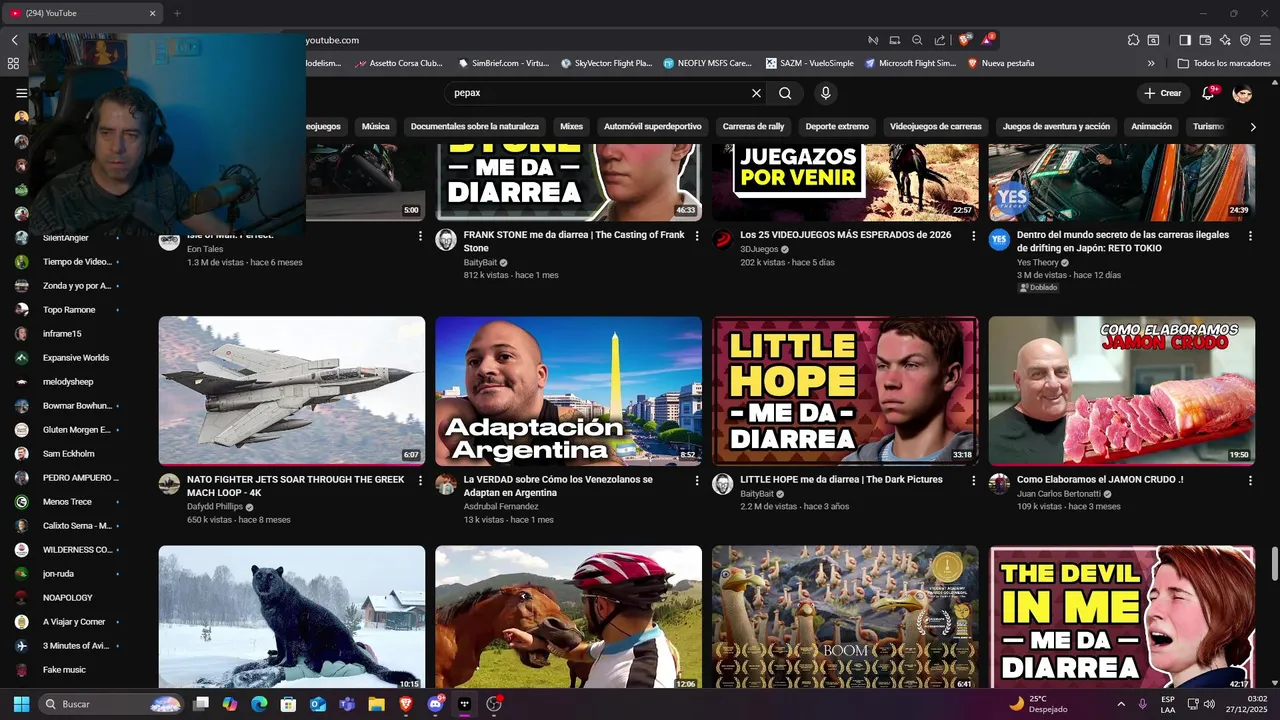Open melodysheep subscription
Viewport: 1280px width, 720px height.
(68, 382)
